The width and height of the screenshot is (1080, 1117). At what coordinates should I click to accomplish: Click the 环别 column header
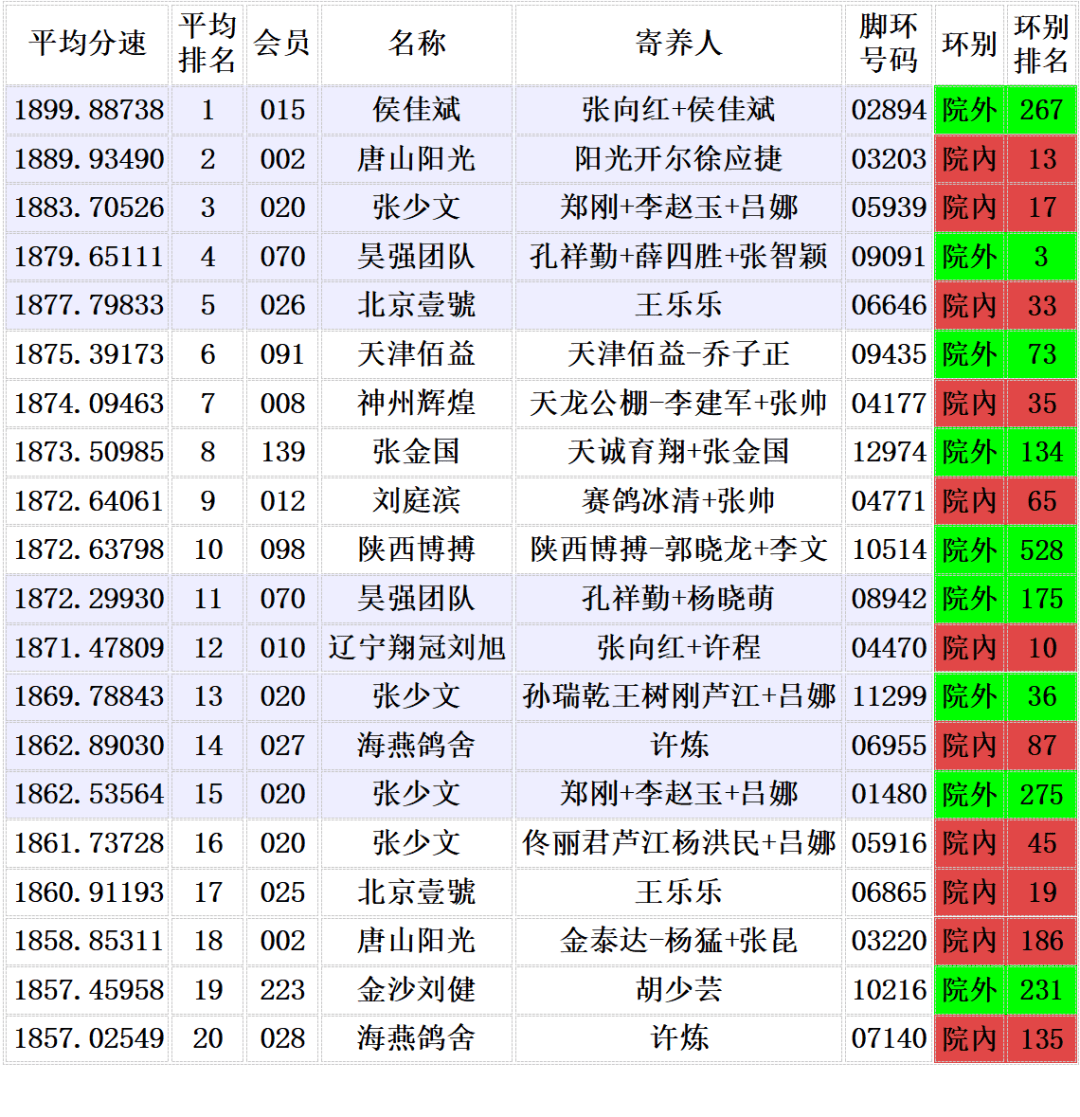[x=970, y=44]
